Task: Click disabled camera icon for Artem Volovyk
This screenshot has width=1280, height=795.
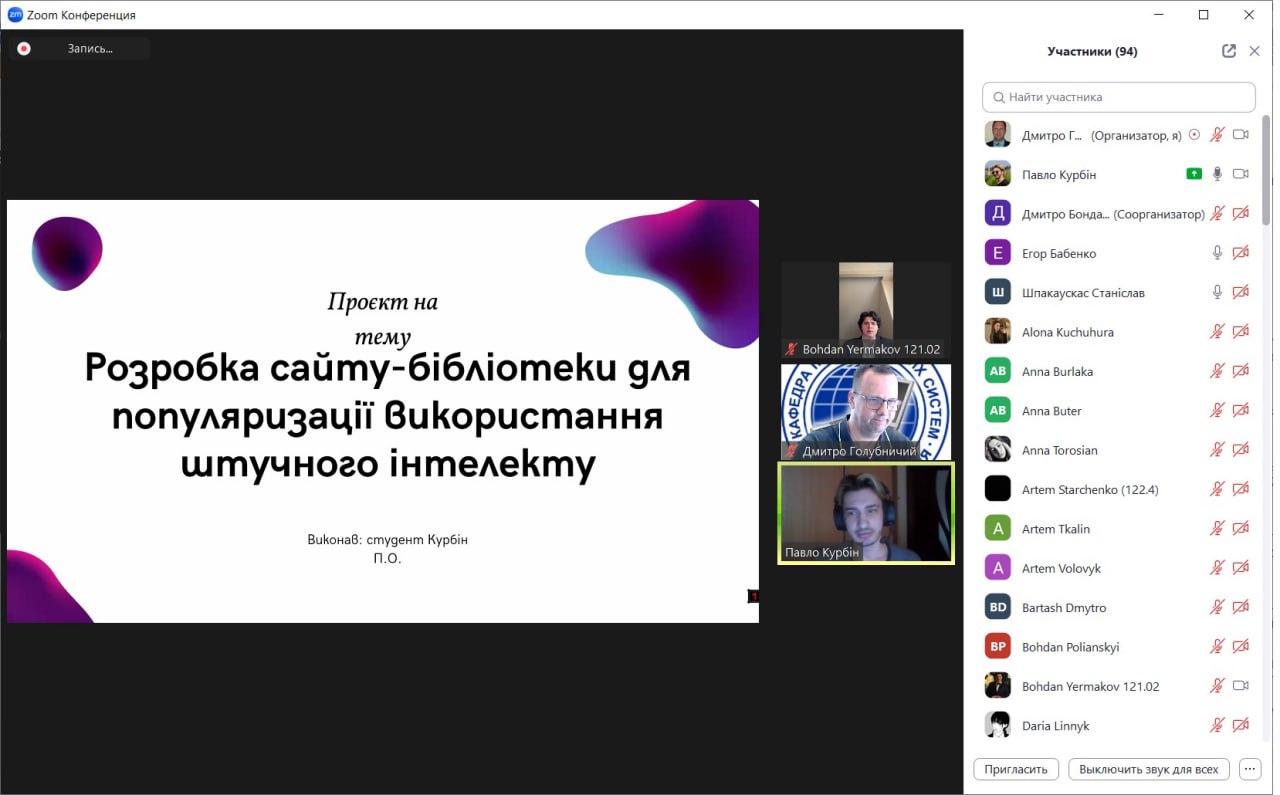Action: point(1241,568)
